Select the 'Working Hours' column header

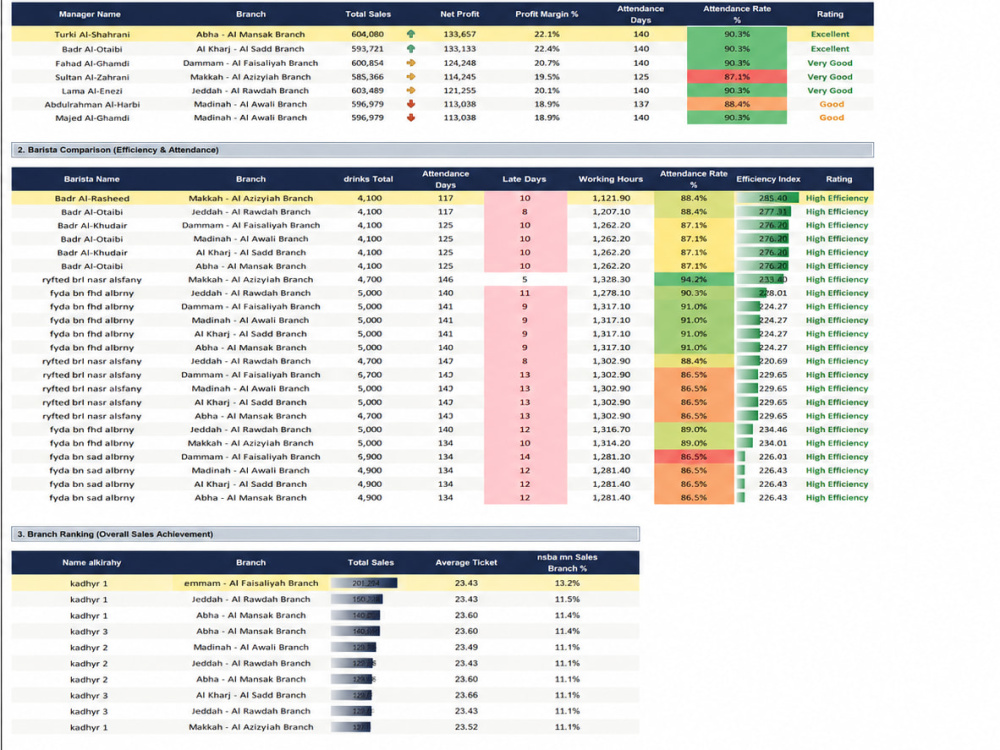tap(610, 179)
